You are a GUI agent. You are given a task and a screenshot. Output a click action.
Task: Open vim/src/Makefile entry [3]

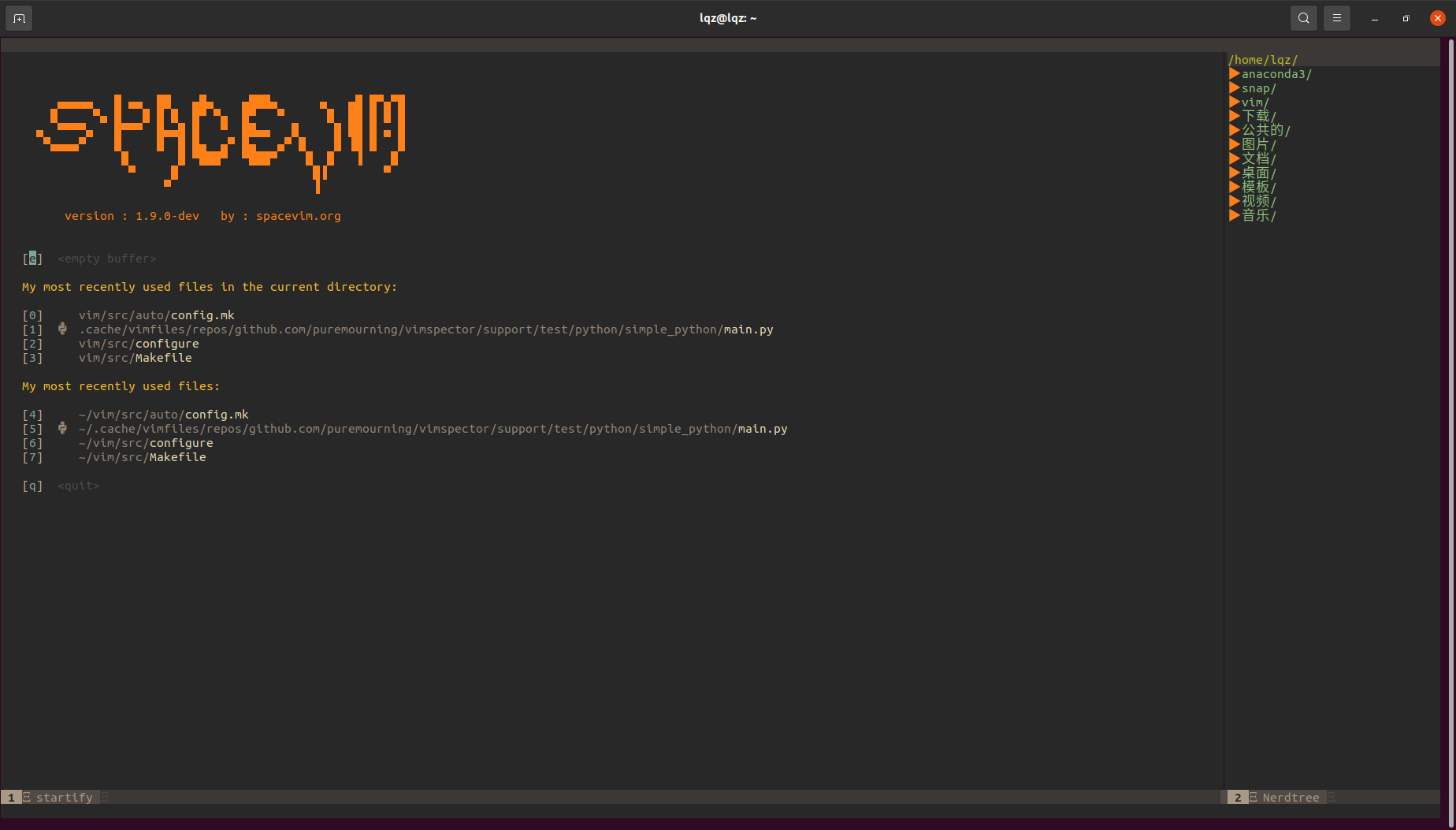point(136,358)
